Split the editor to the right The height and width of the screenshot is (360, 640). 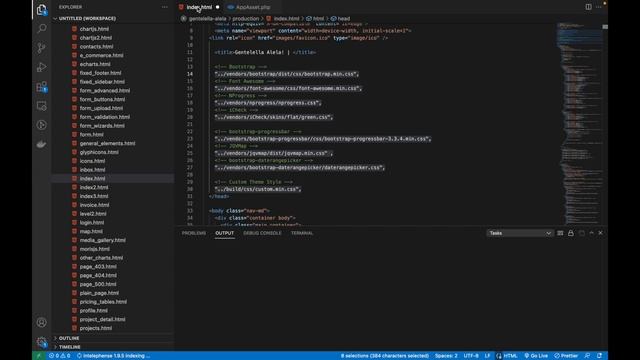pos(588,7)
